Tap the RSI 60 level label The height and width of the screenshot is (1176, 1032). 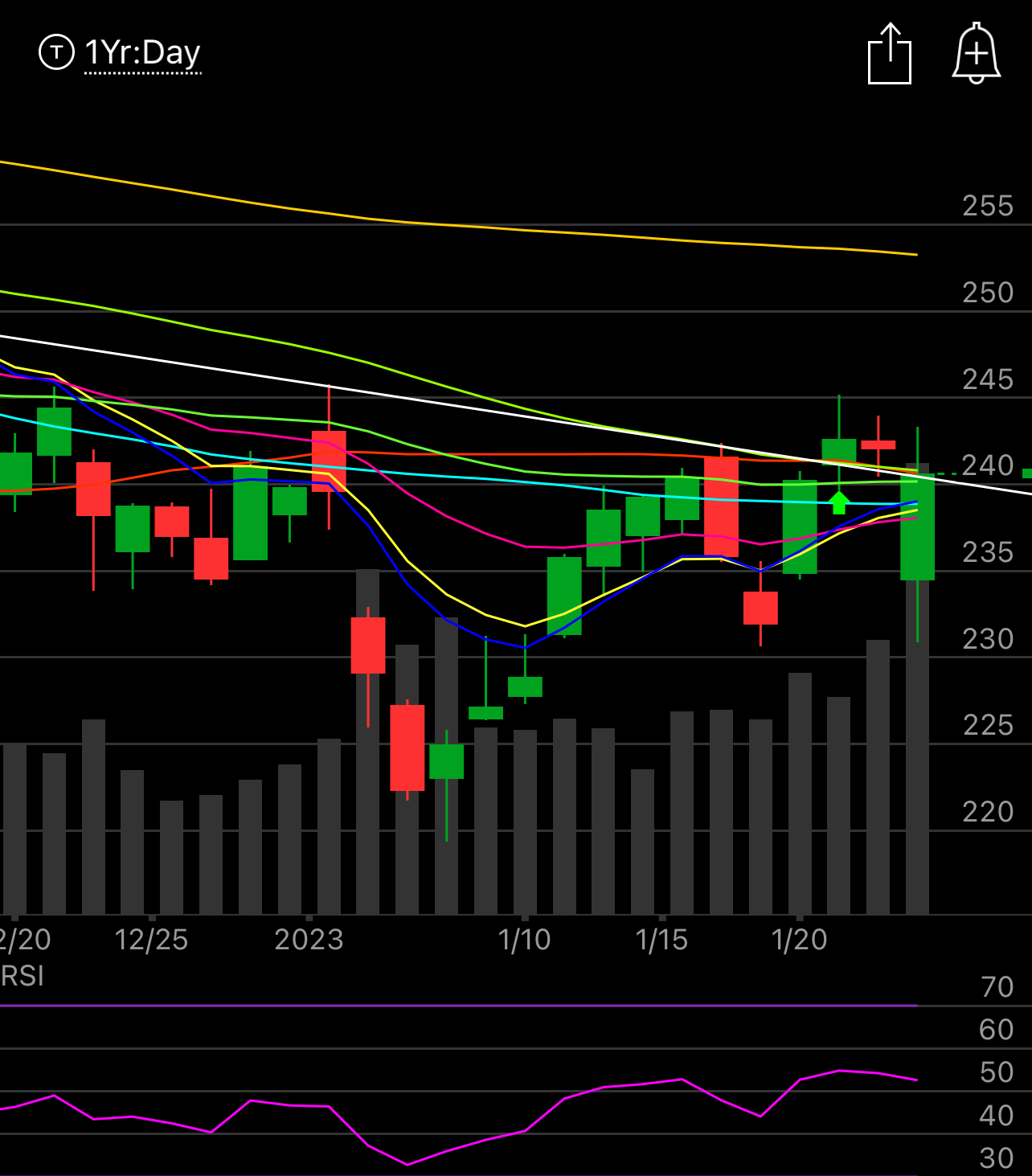[x=997, y=1030]
